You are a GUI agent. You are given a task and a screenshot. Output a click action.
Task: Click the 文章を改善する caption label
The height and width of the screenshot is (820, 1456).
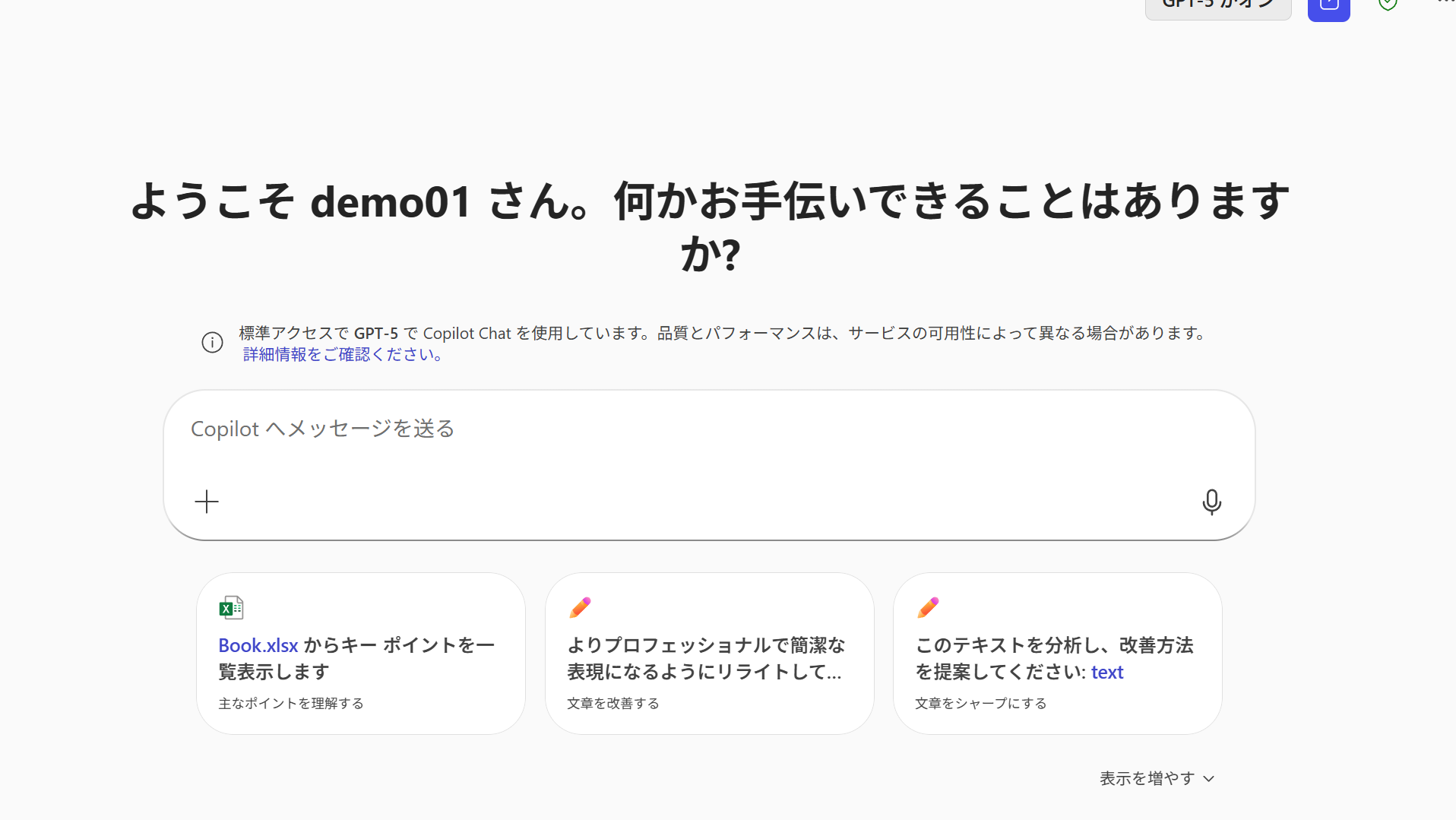[x=613, y=704]
